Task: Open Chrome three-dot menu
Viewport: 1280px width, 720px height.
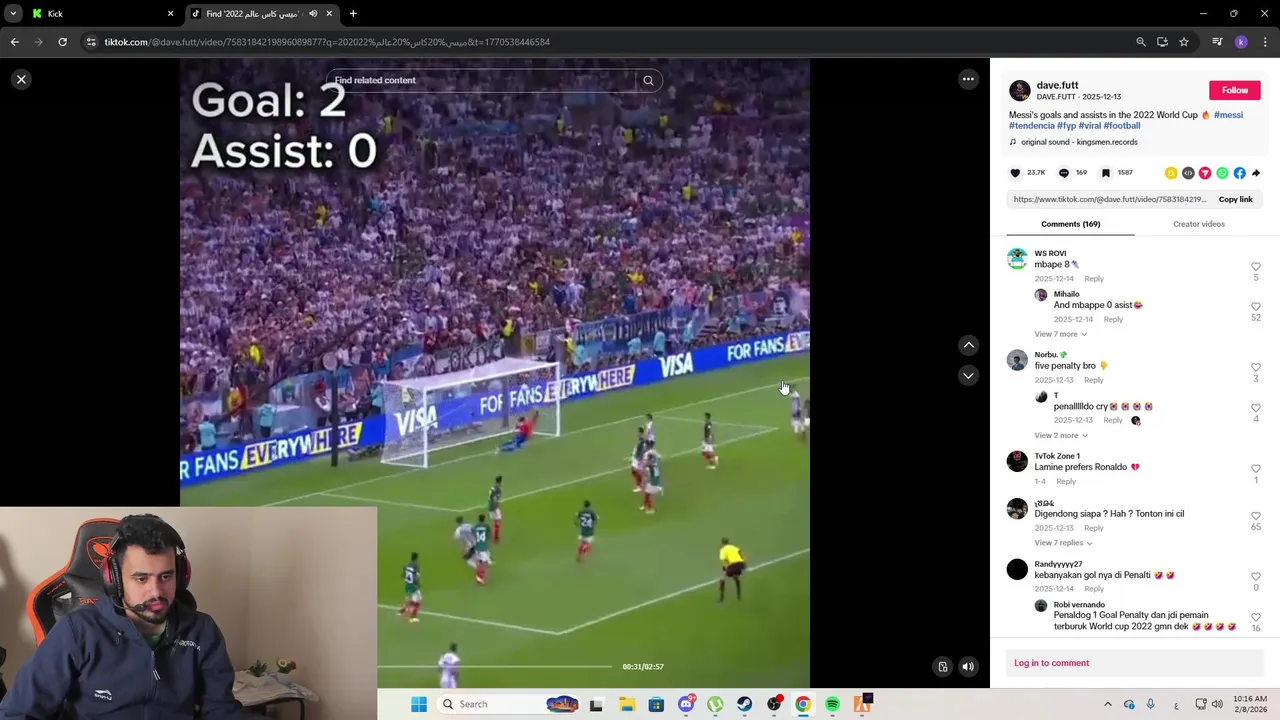Action: [1266, 42]
